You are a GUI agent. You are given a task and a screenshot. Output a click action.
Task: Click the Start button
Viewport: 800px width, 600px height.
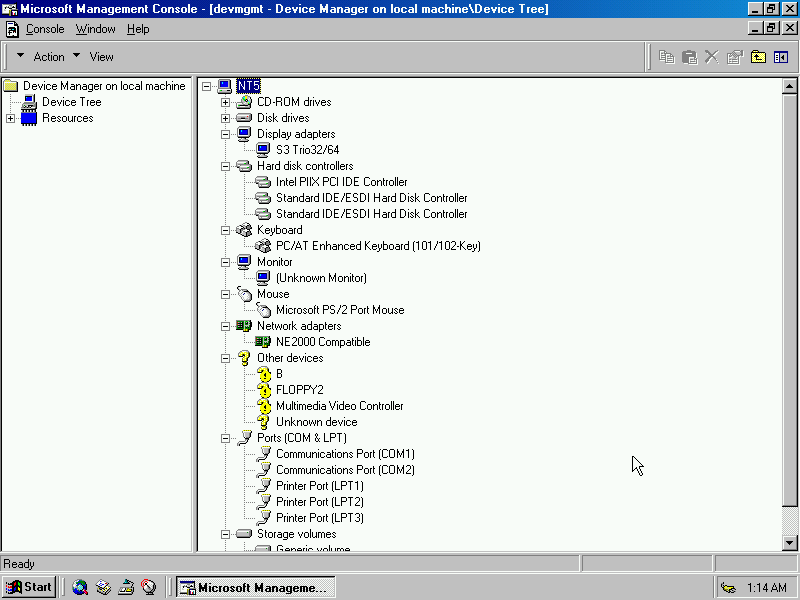(x=29, y=588)
